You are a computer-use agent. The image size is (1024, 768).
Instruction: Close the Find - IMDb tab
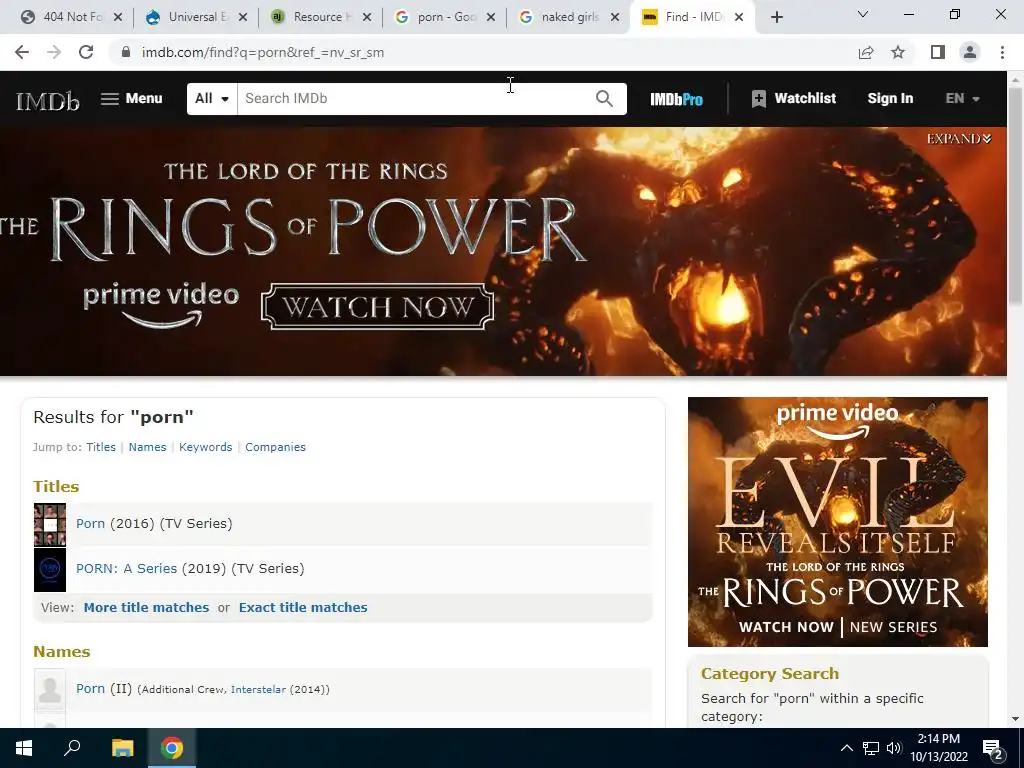click(739, 17)
